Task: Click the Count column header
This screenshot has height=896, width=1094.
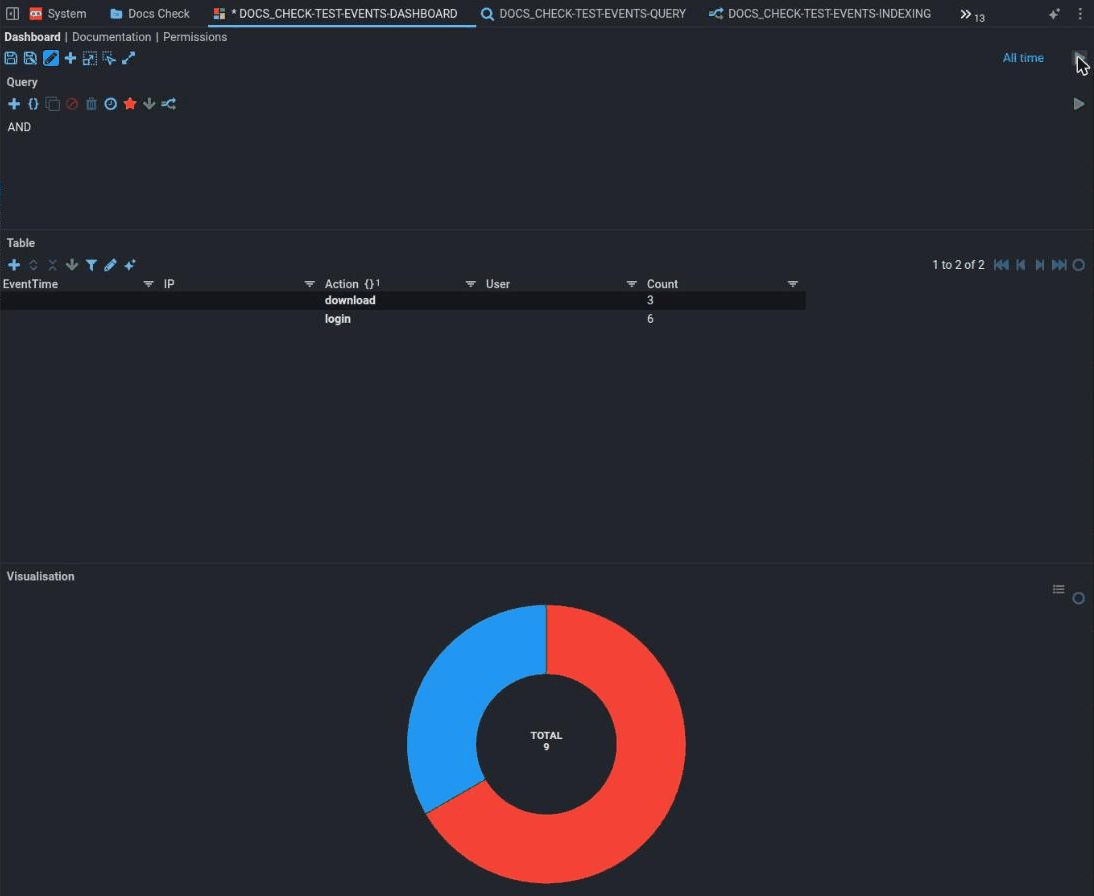Action: [662, 284]
